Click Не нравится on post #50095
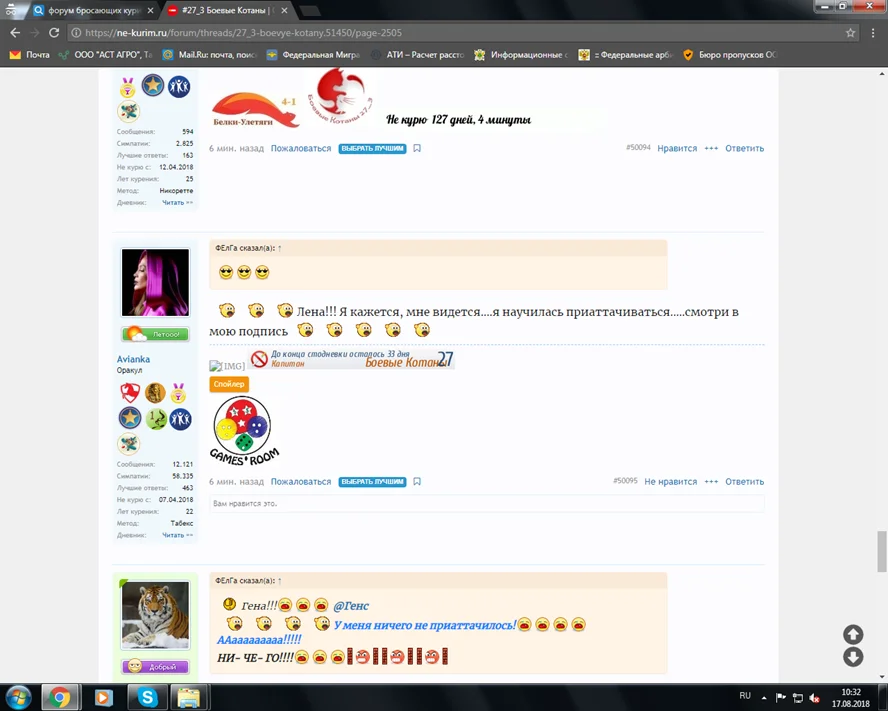 tap(671, 482)
